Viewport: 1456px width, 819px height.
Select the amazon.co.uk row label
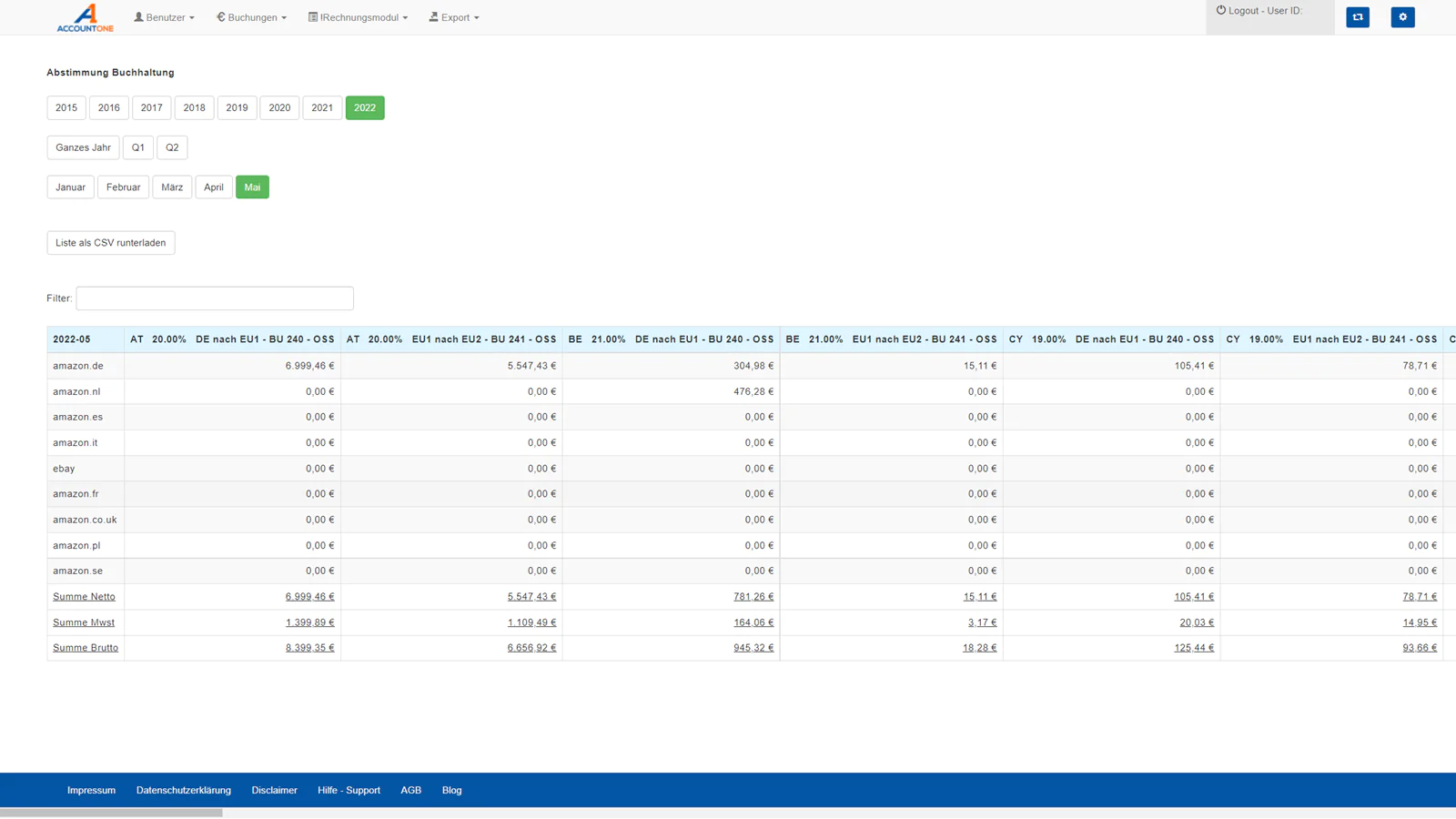click(x=85, y=520)
